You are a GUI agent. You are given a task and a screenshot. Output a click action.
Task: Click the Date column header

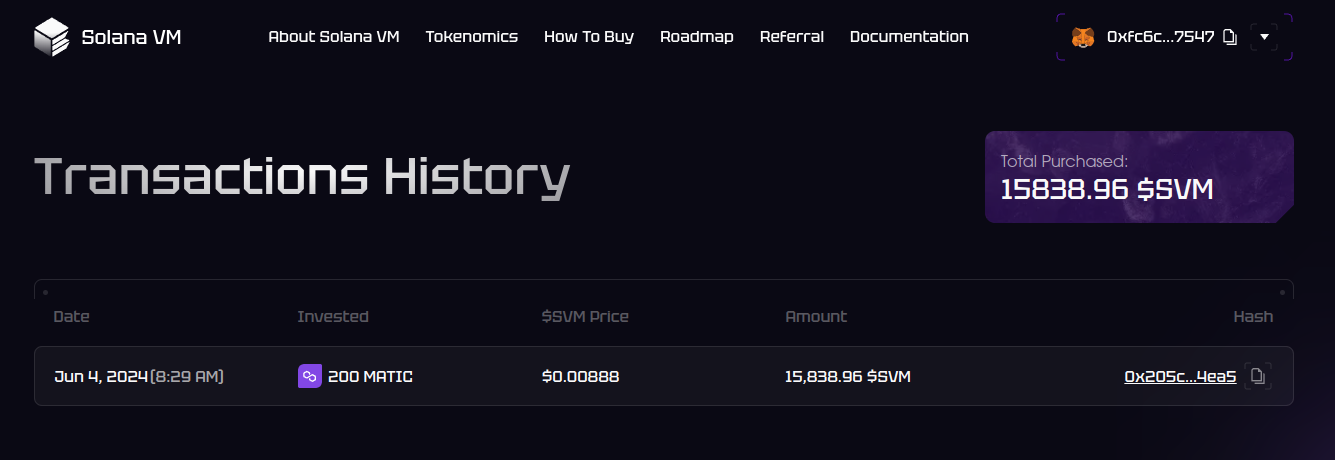pyautogui.click(x=71, y=317)
